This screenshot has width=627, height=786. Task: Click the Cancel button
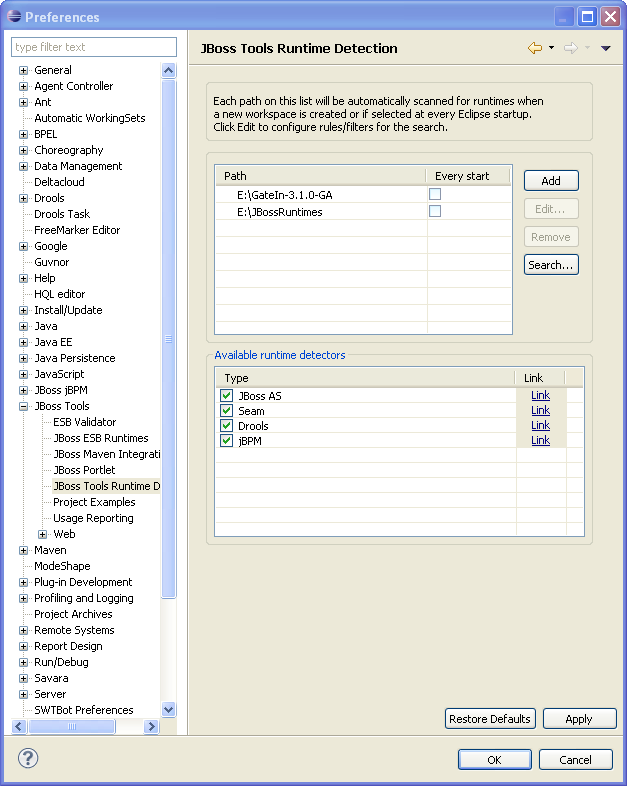tap(575, 760)
